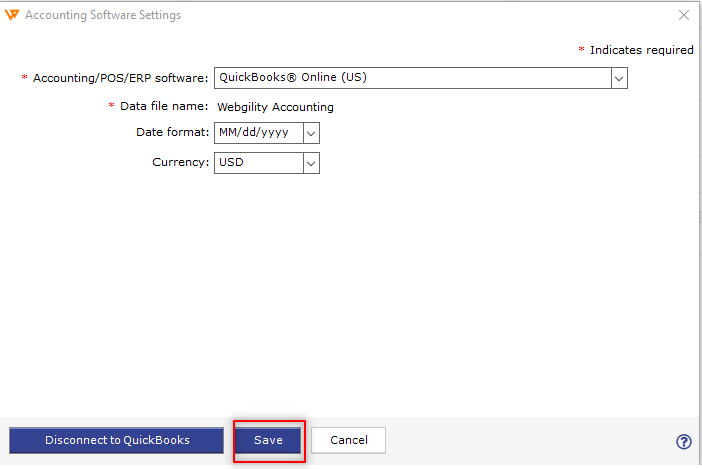The width and height of the screenshot is (702, 469).
Task: Click the Data file name label
Action: 164,106
